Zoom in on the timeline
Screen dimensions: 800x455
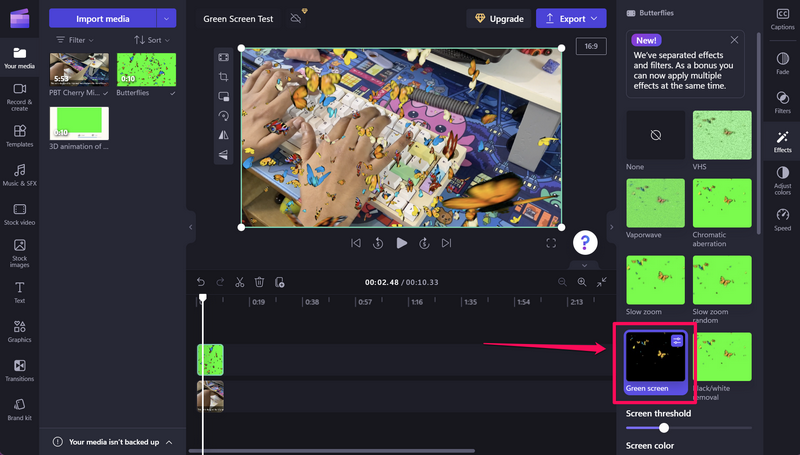coord(582,283)
